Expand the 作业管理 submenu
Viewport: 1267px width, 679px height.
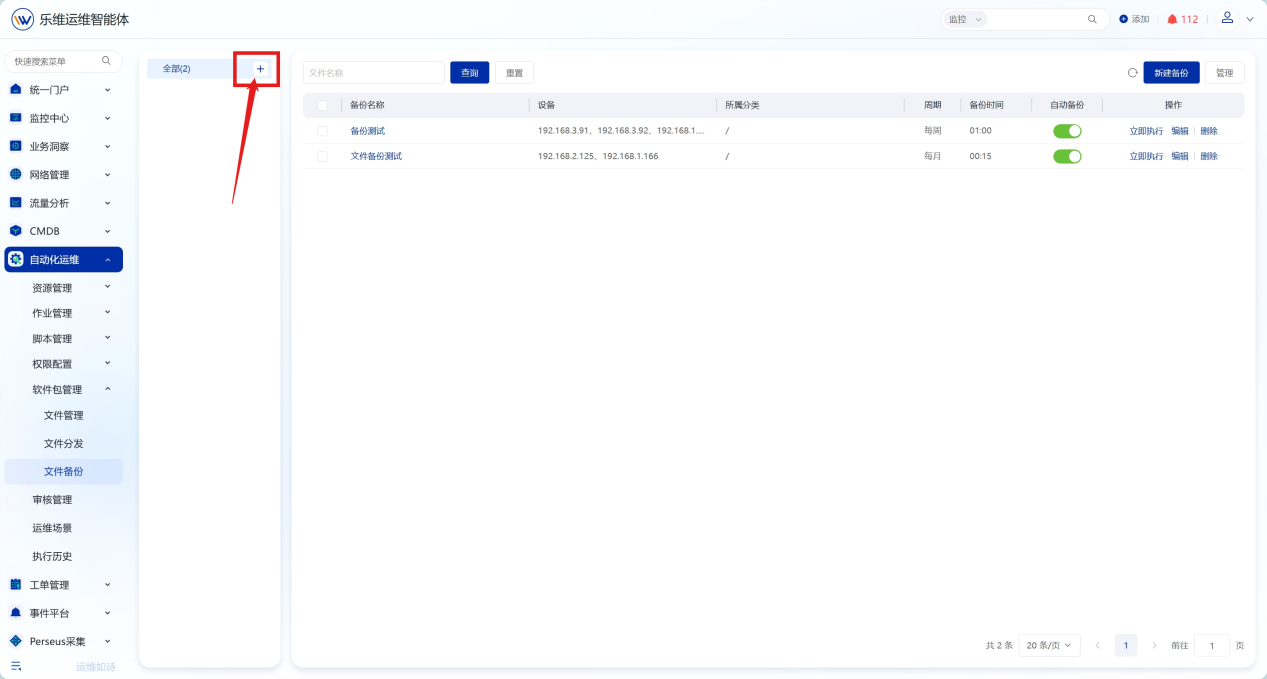click(x=107, y=313)
